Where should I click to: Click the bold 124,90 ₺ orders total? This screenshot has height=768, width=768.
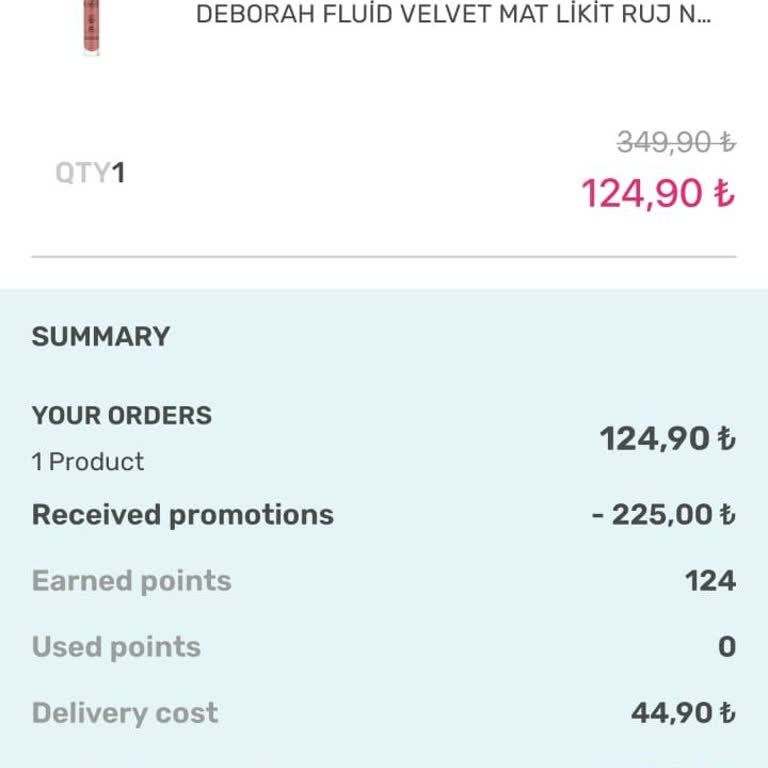point(667,438)
